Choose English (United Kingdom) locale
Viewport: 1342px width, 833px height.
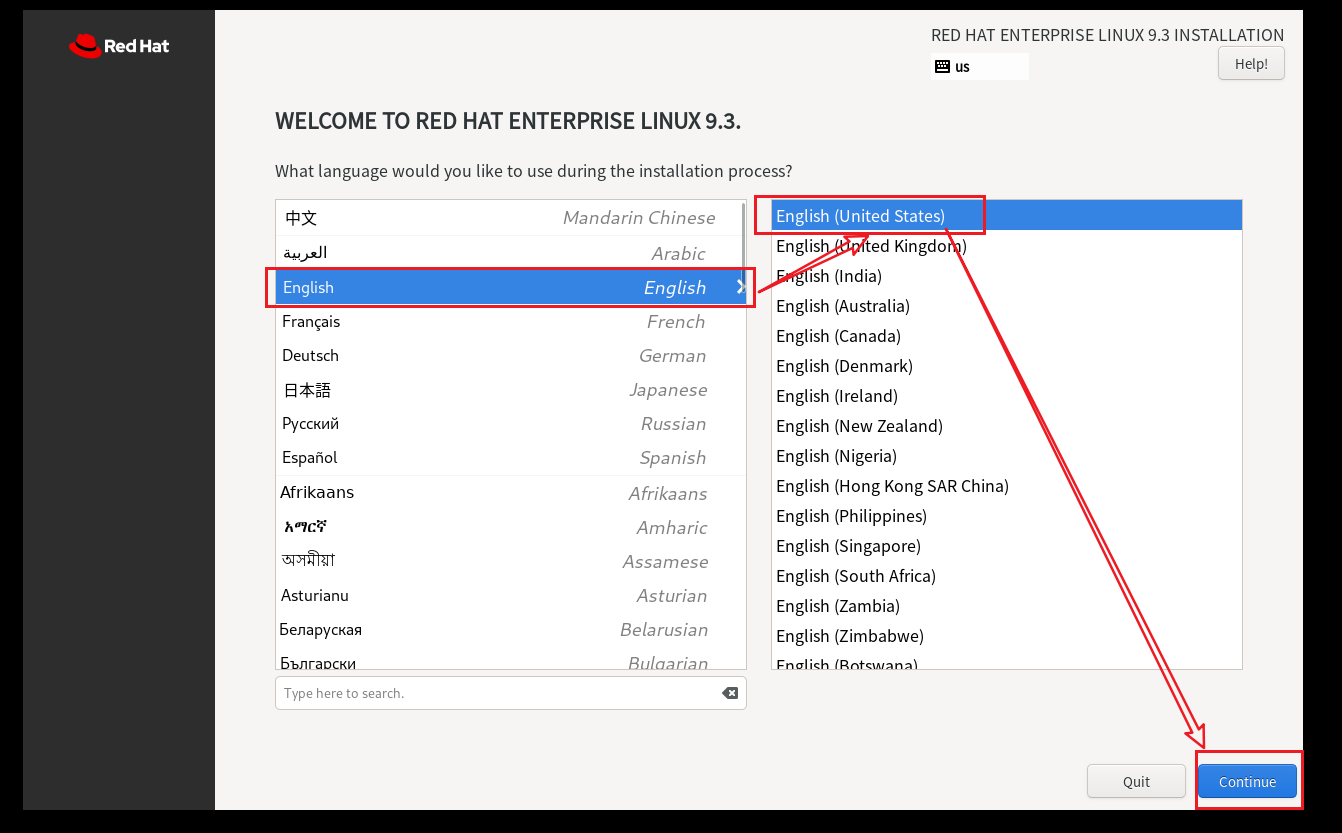(x=1007, y=245)
